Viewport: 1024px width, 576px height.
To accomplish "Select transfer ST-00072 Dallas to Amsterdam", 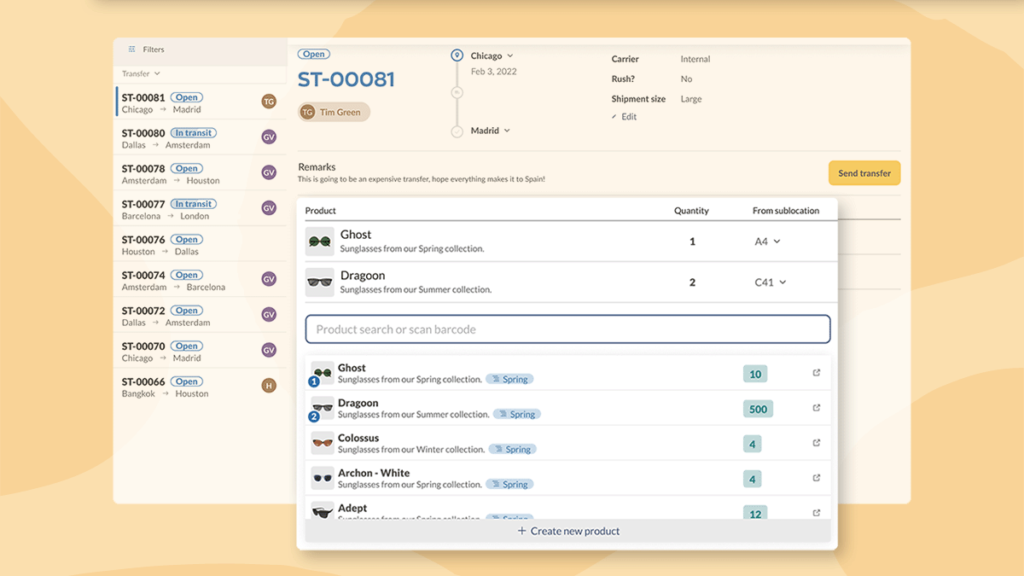I will (200, 315).
